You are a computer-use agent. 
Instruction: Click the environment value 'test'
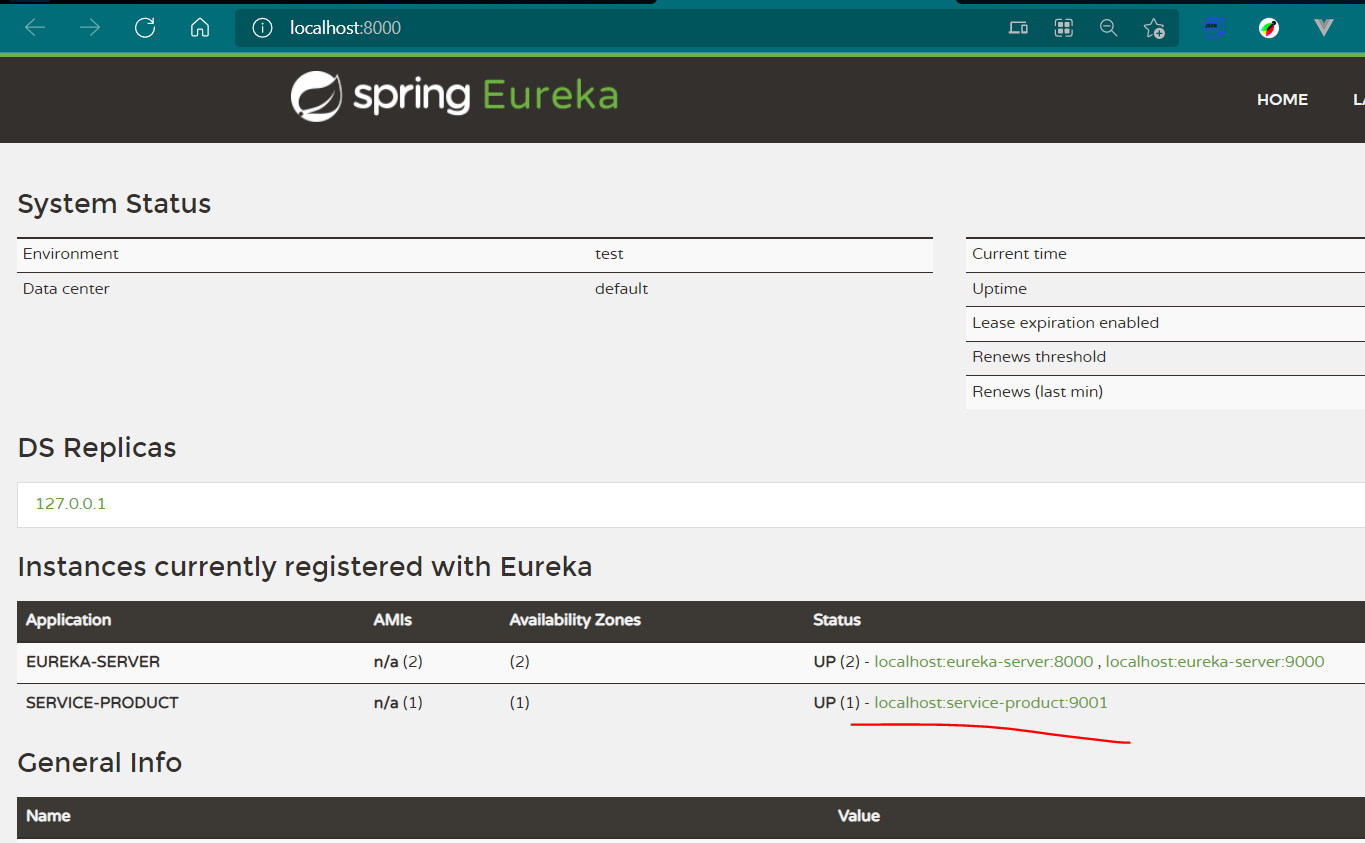coord(609,254)
